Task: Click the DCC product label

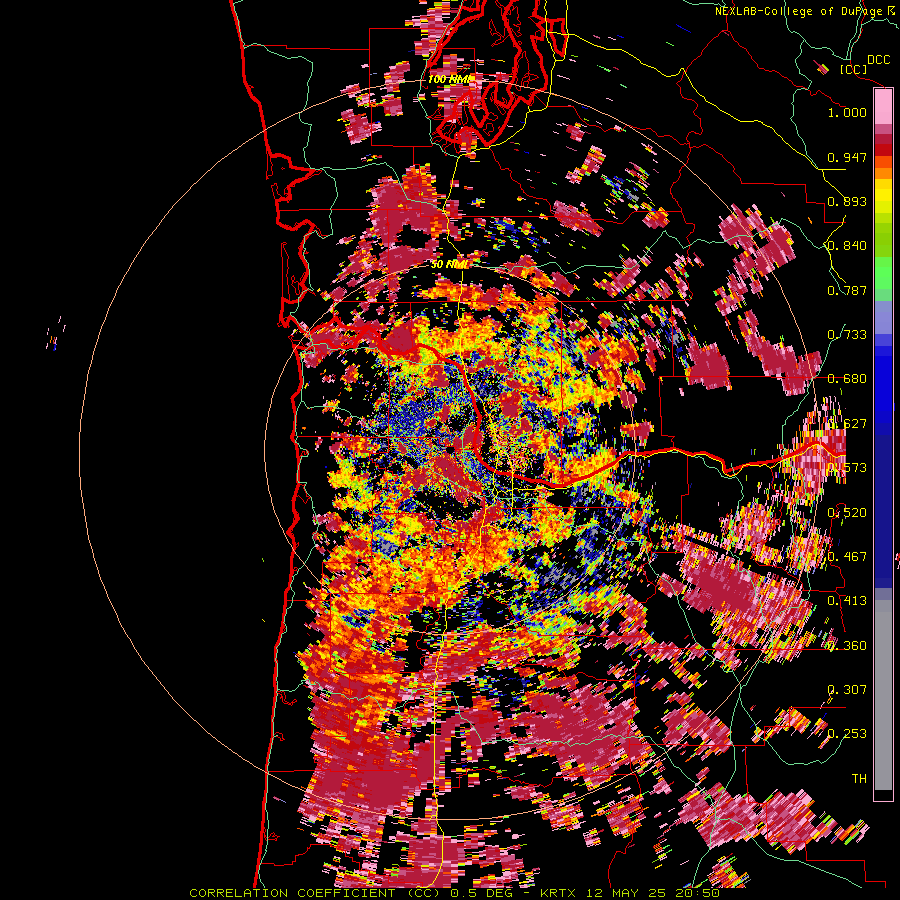Action: (878, 60)
